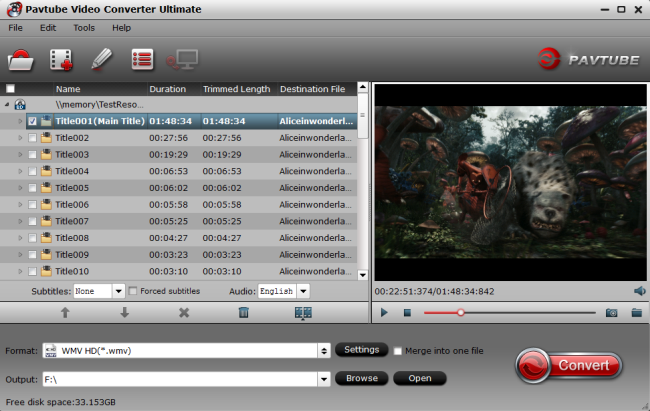Click the preview seek slider handle
Screen dimensions: 650x411
point(461,312)
